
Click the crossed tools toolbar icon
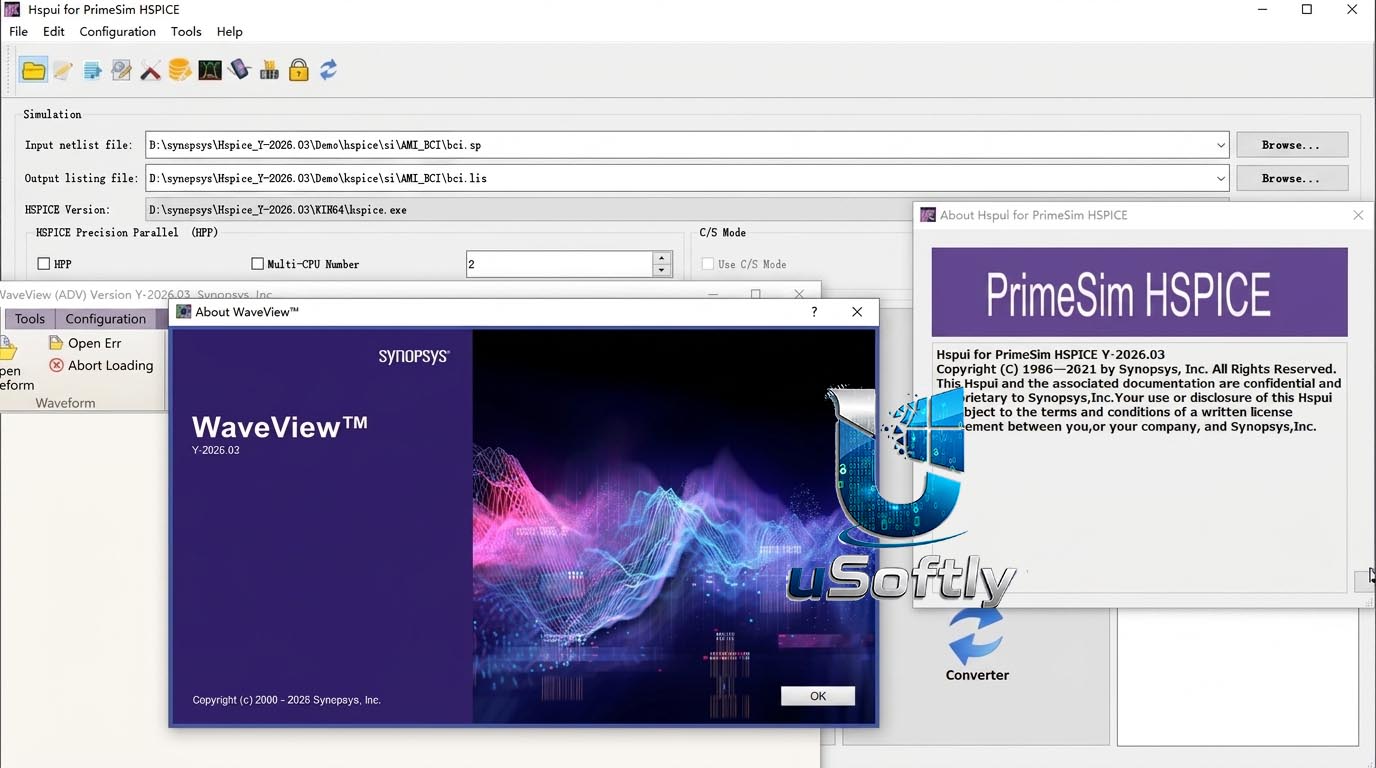point(151,70)
